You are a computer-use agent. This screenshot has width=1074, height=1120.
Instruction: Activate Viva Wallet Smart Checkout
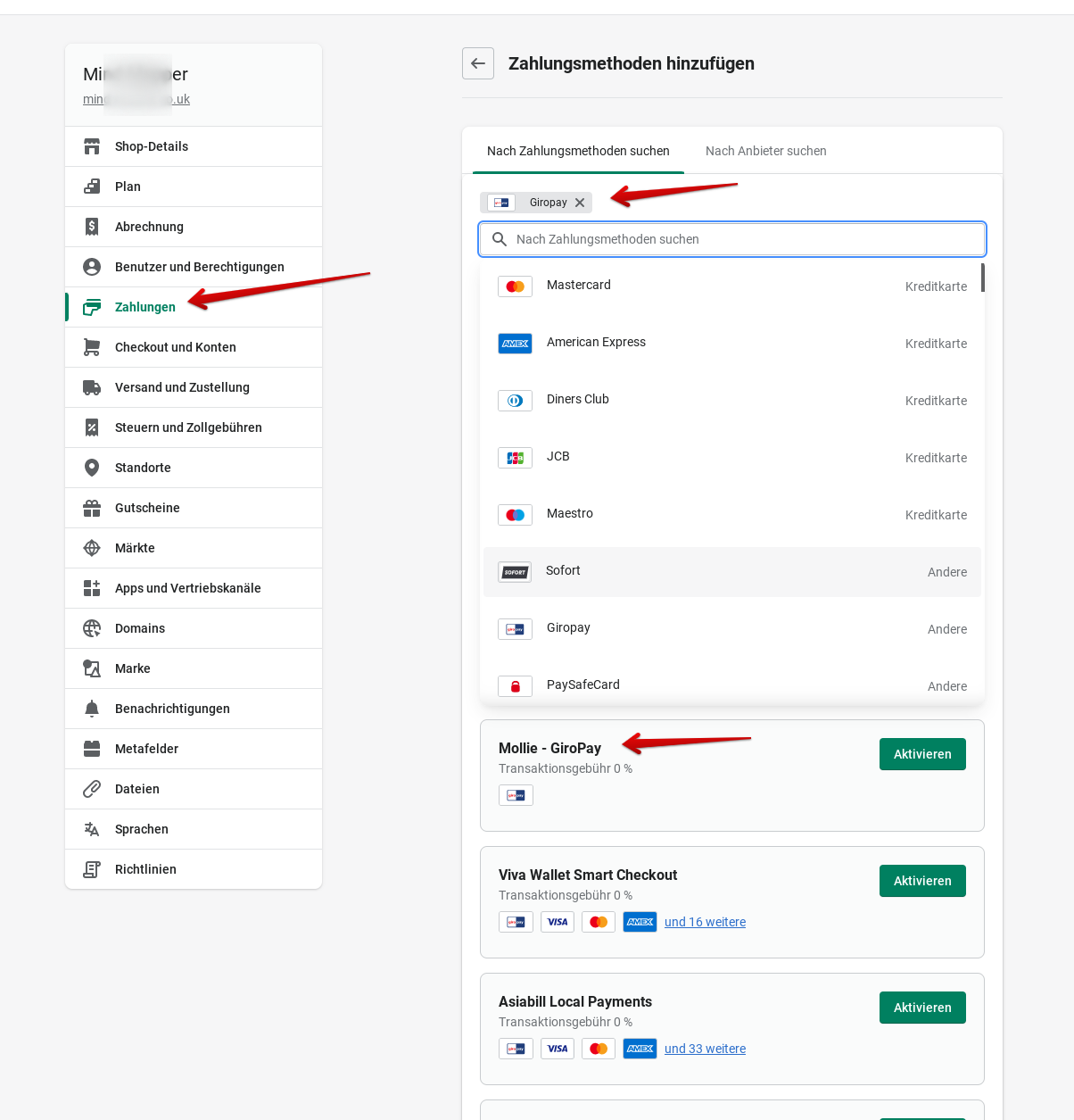pos(922,881)
